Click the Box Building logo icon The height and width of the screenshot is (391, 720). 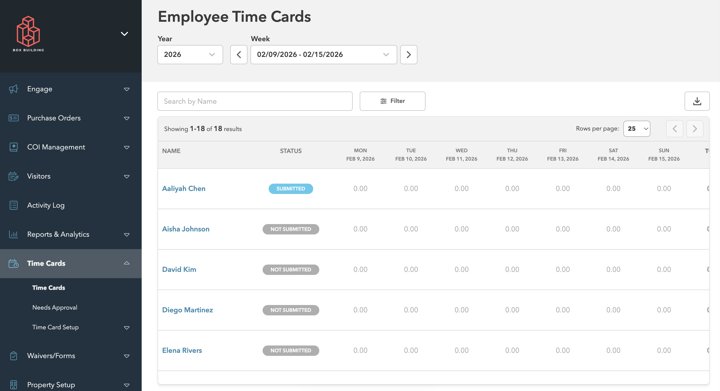click(x=28, y=34)
